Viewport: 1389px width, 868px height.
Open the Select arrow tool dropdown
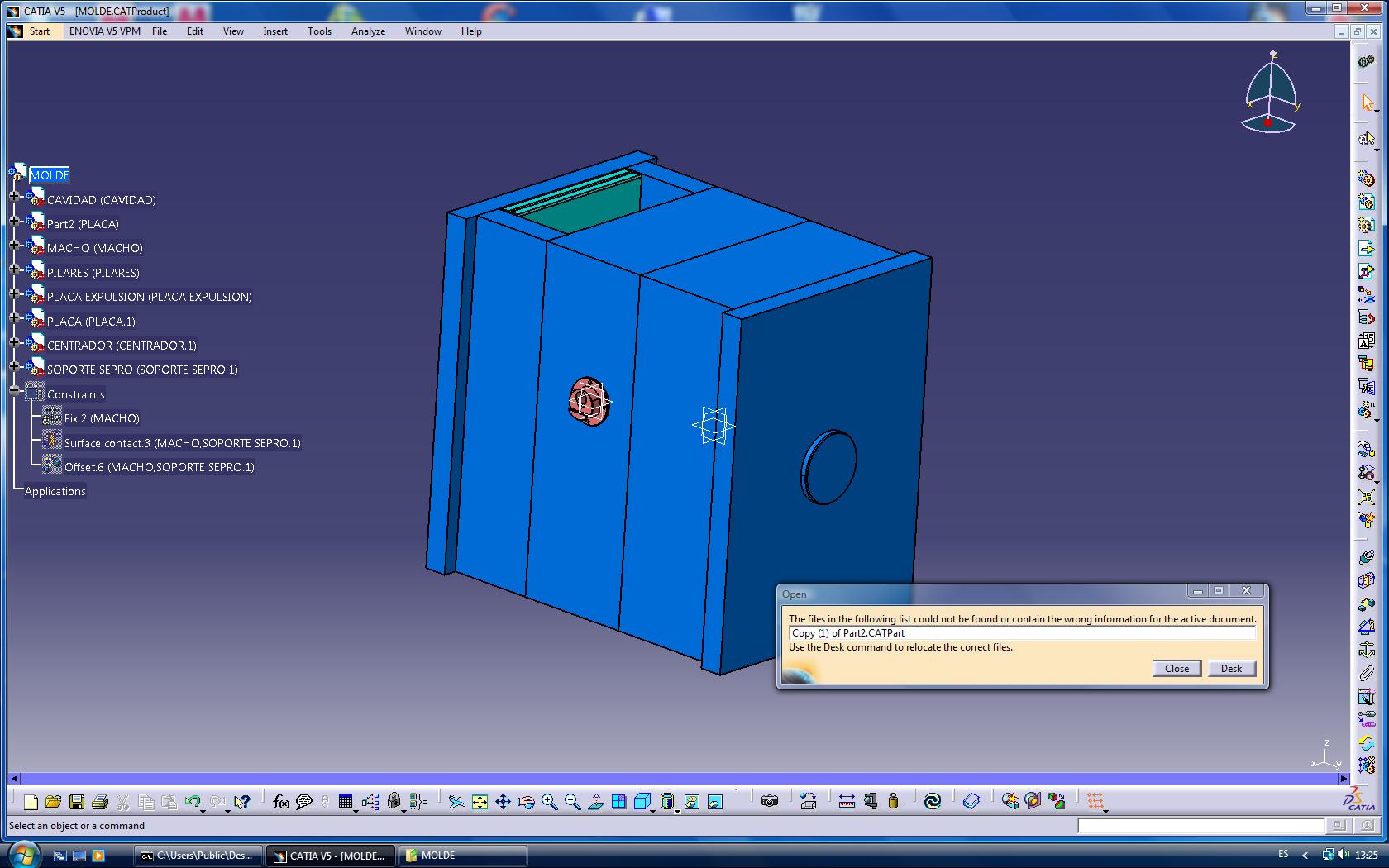(x=1377, y=112)
